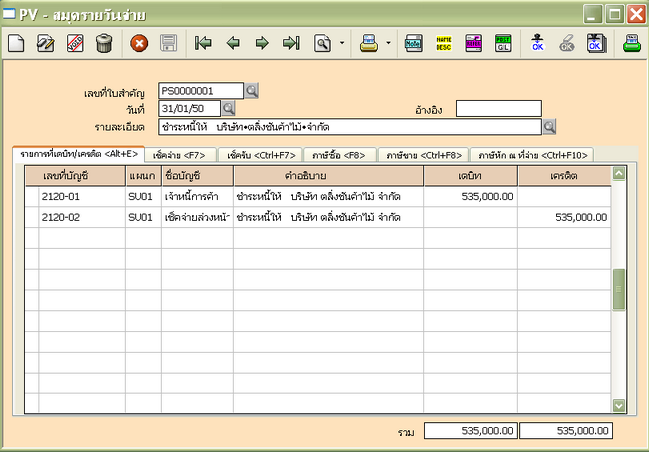Viewport: 649px width, 452px height.
Task: Go to the next record
Action: click(x=262, y=43)
